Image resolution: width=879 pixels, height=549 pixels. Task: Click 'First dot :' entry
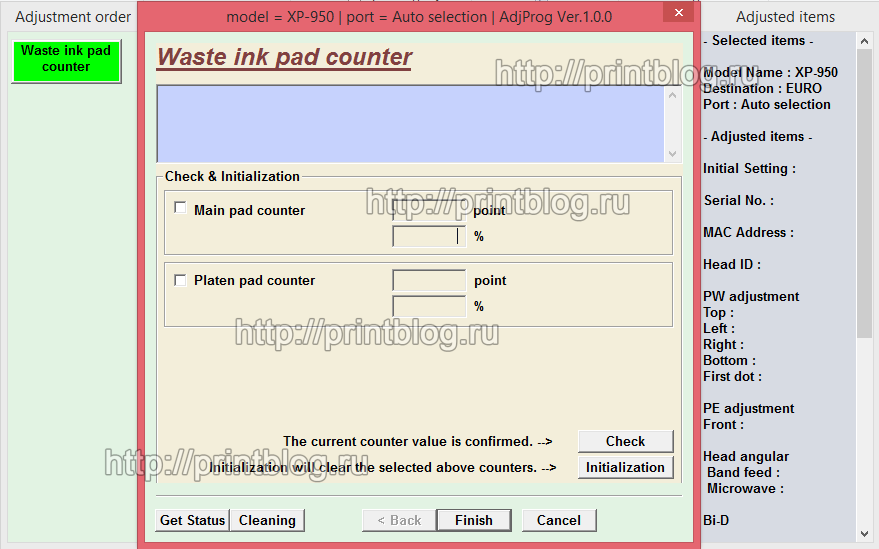(x=732, y=376)
